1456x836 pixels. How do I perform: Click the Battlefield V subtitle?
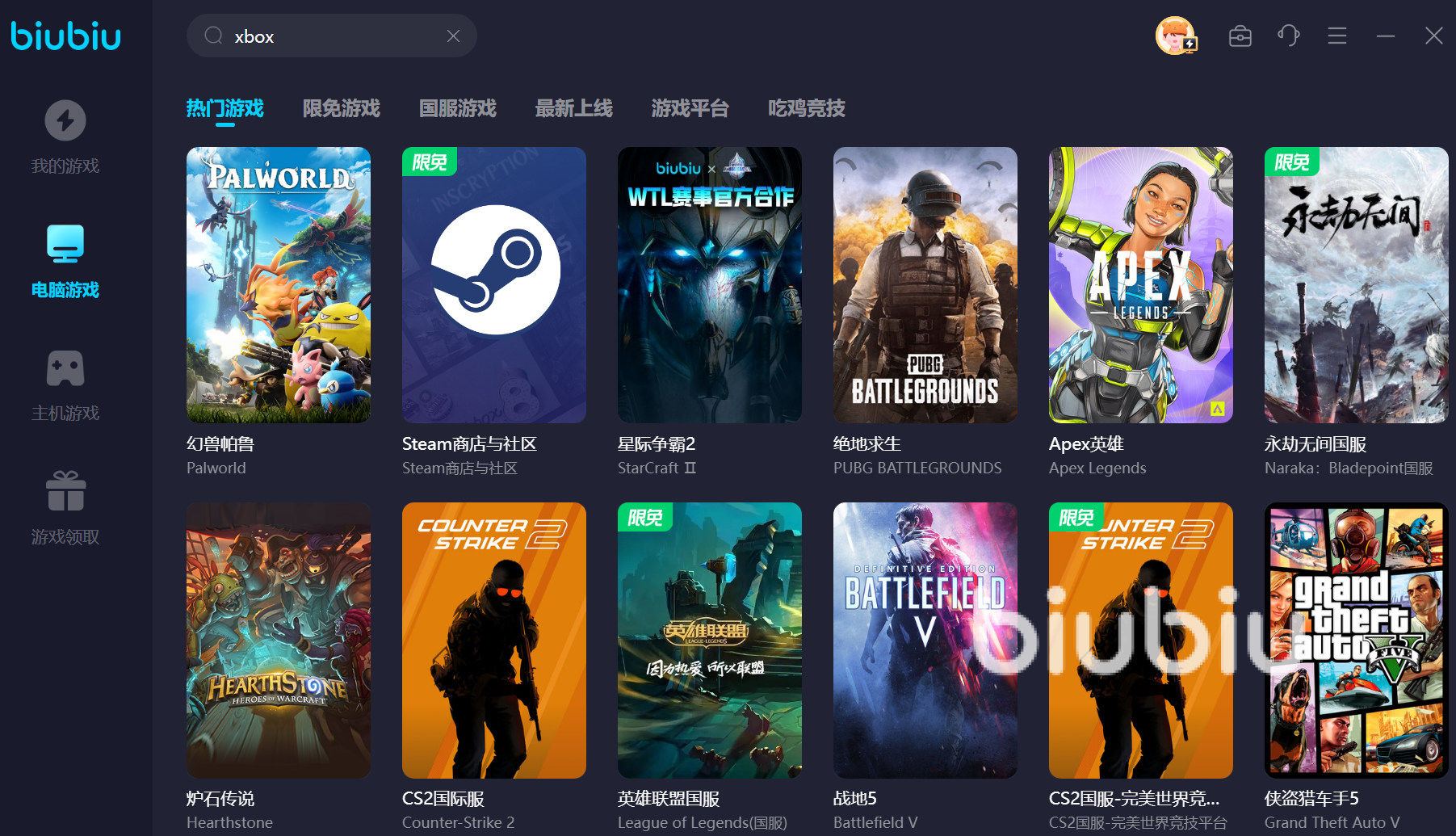(875, 822)
